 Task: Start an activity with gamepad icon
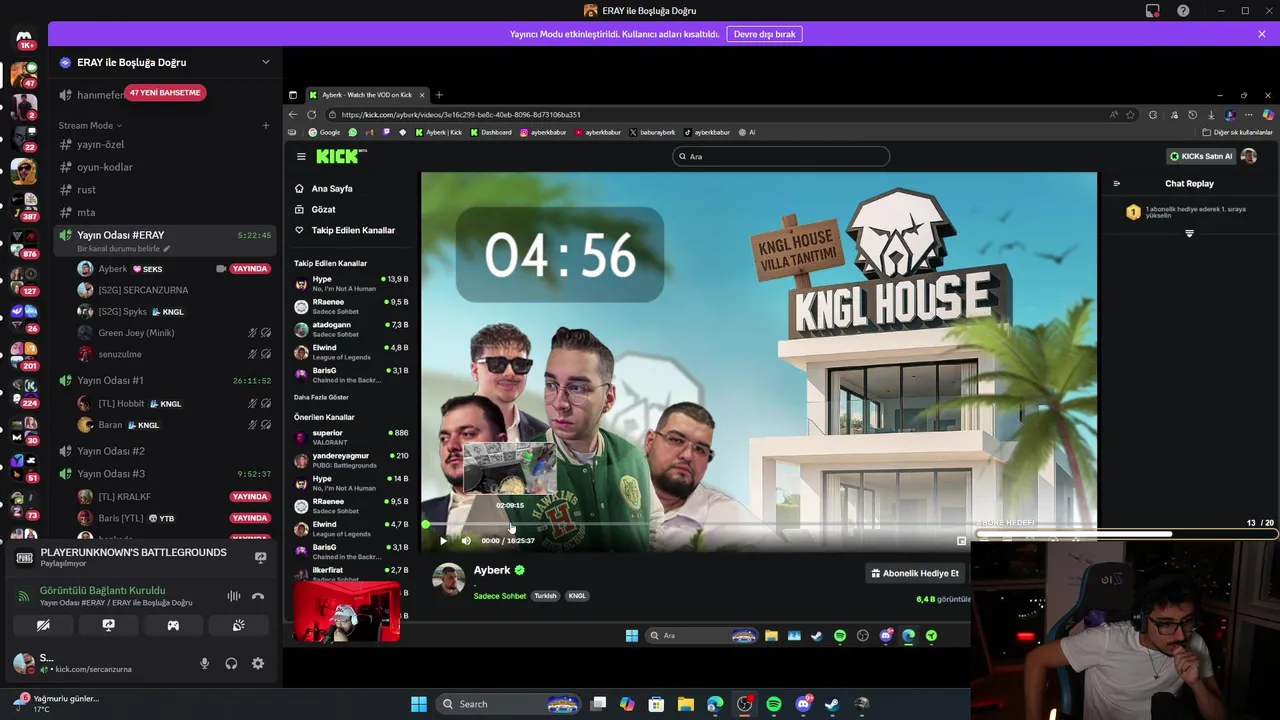[173, 625]
